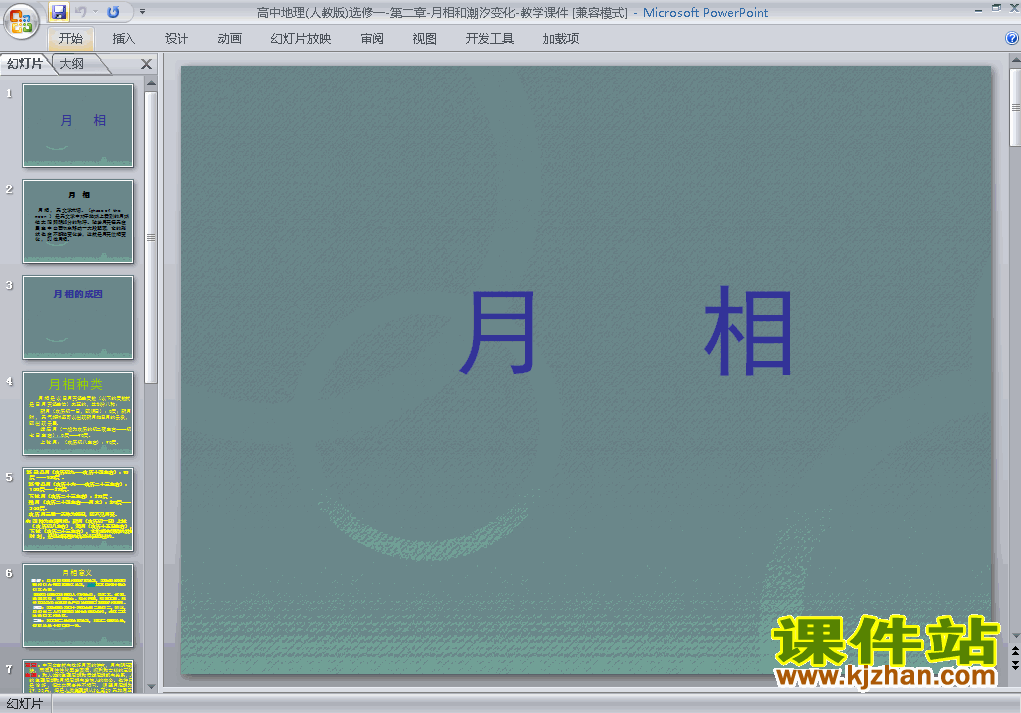Screen dimensions: 1021x713
Task: Click the thumbnail pane scroll-up arrow
Action: pos(151,83)
